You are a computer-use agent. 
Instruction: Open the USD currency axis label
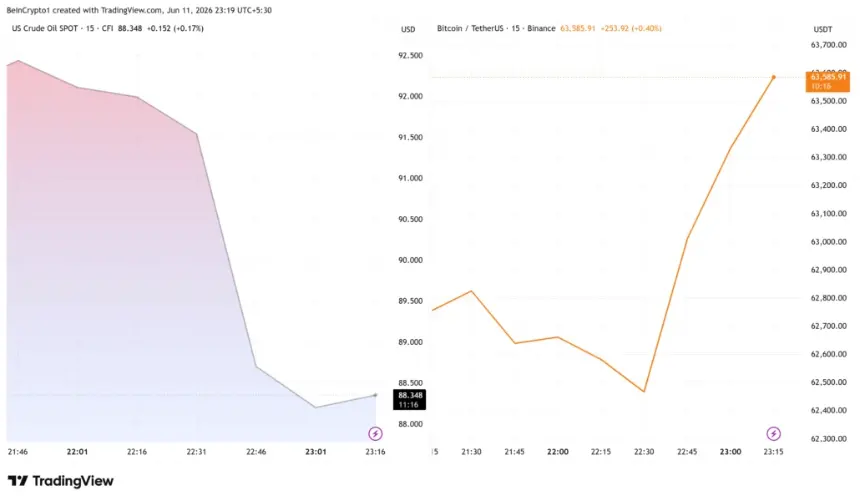408,30
